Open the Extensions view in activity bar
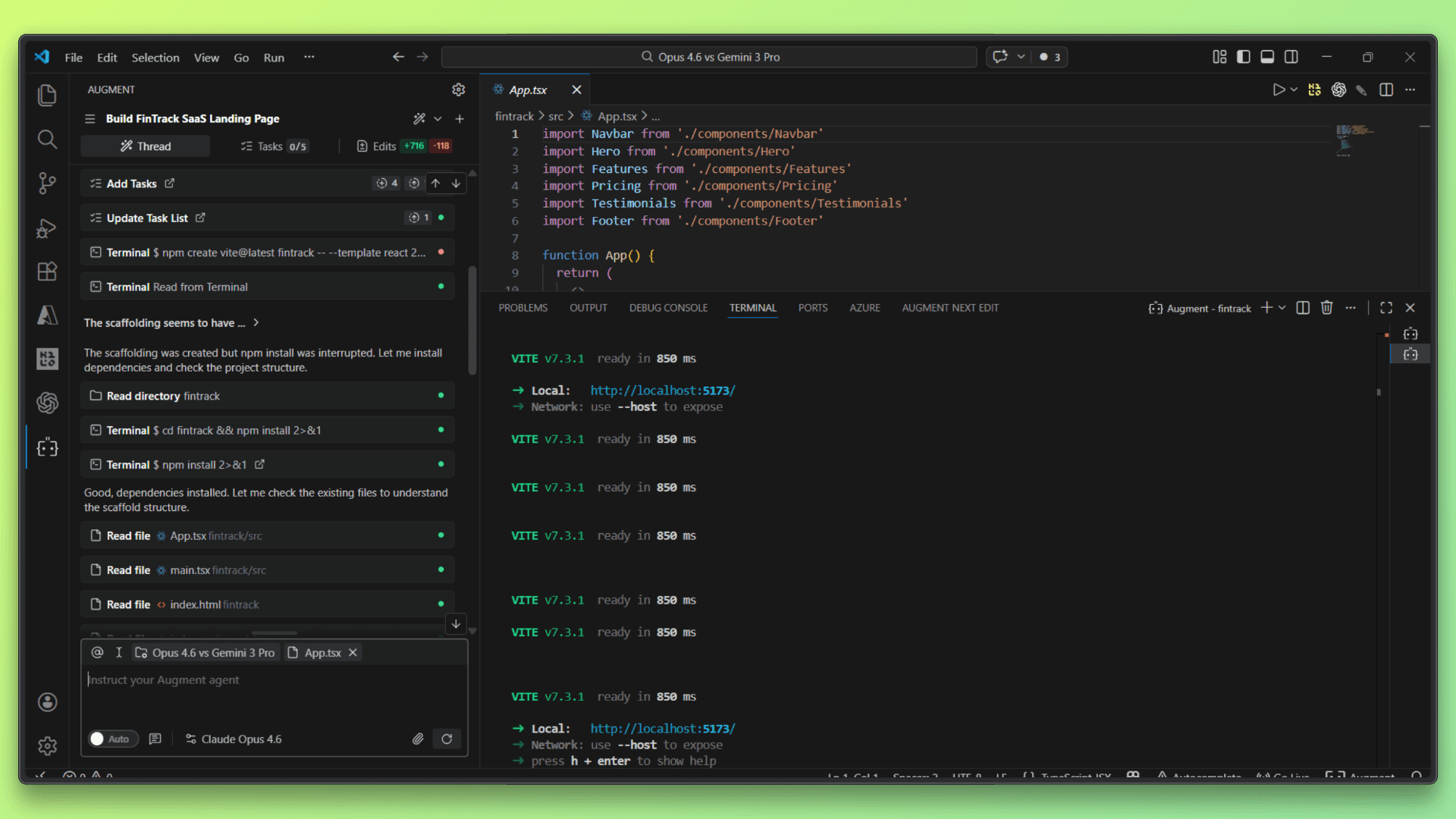Viewport: 1456px width, 819px height. point(47,271)
